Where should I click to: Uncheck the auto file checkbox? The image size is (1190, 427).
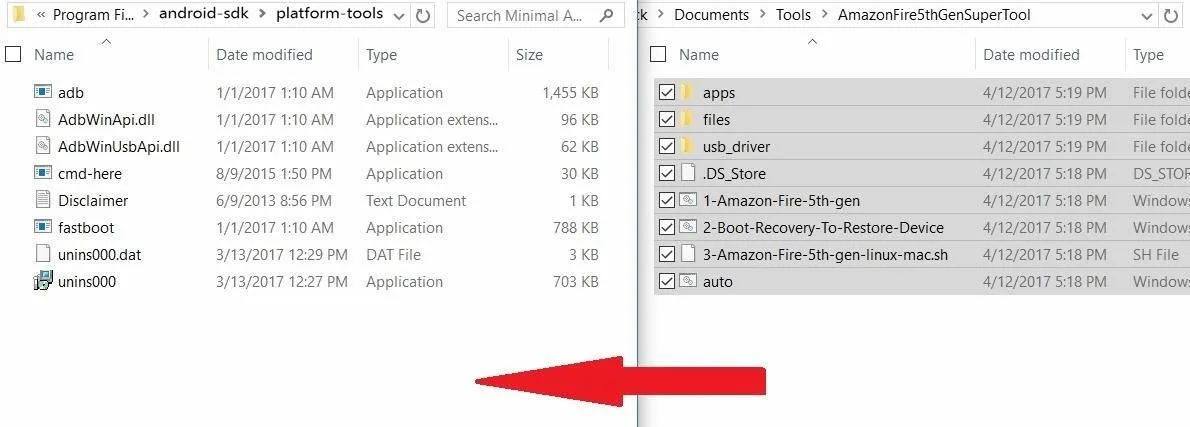tap(667, 281)
